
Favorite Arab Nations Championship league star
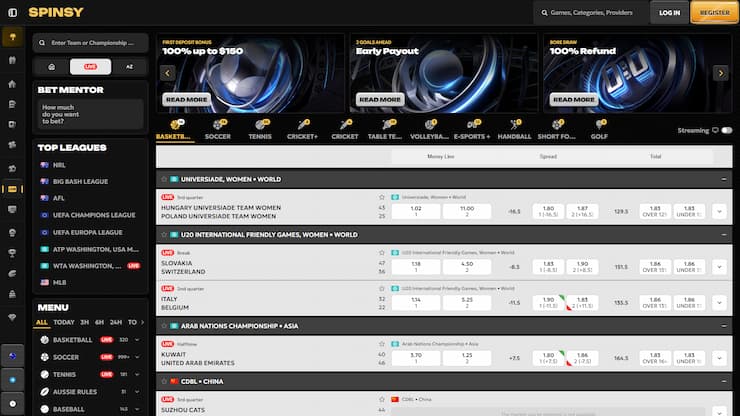164,326
